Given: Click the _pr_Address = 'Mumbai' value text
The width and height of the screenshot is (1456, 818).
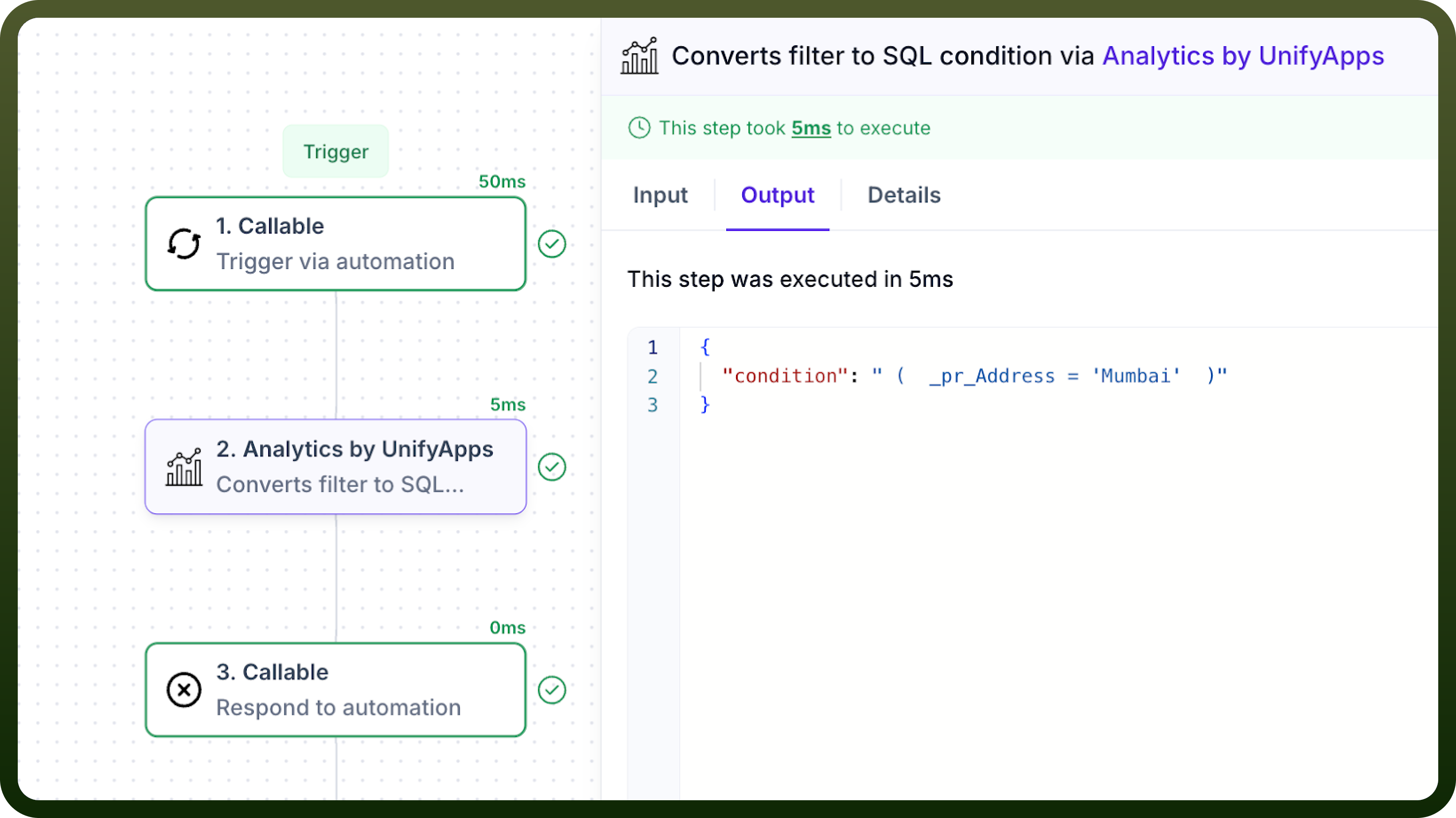Looking at the screenshot, I should 1055,376.
